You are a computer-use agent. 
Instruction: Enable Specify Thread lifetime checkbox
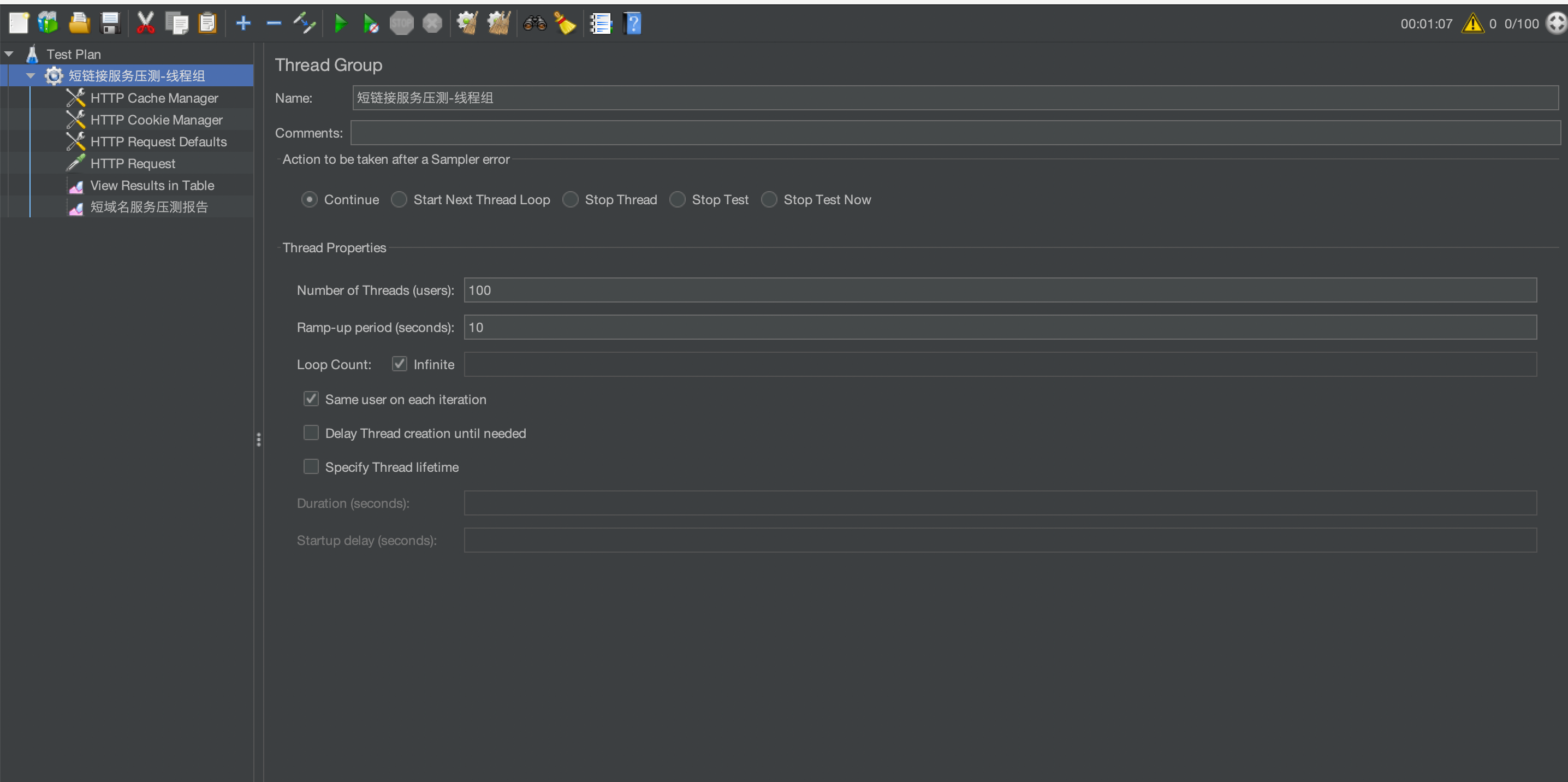(311, 466)
